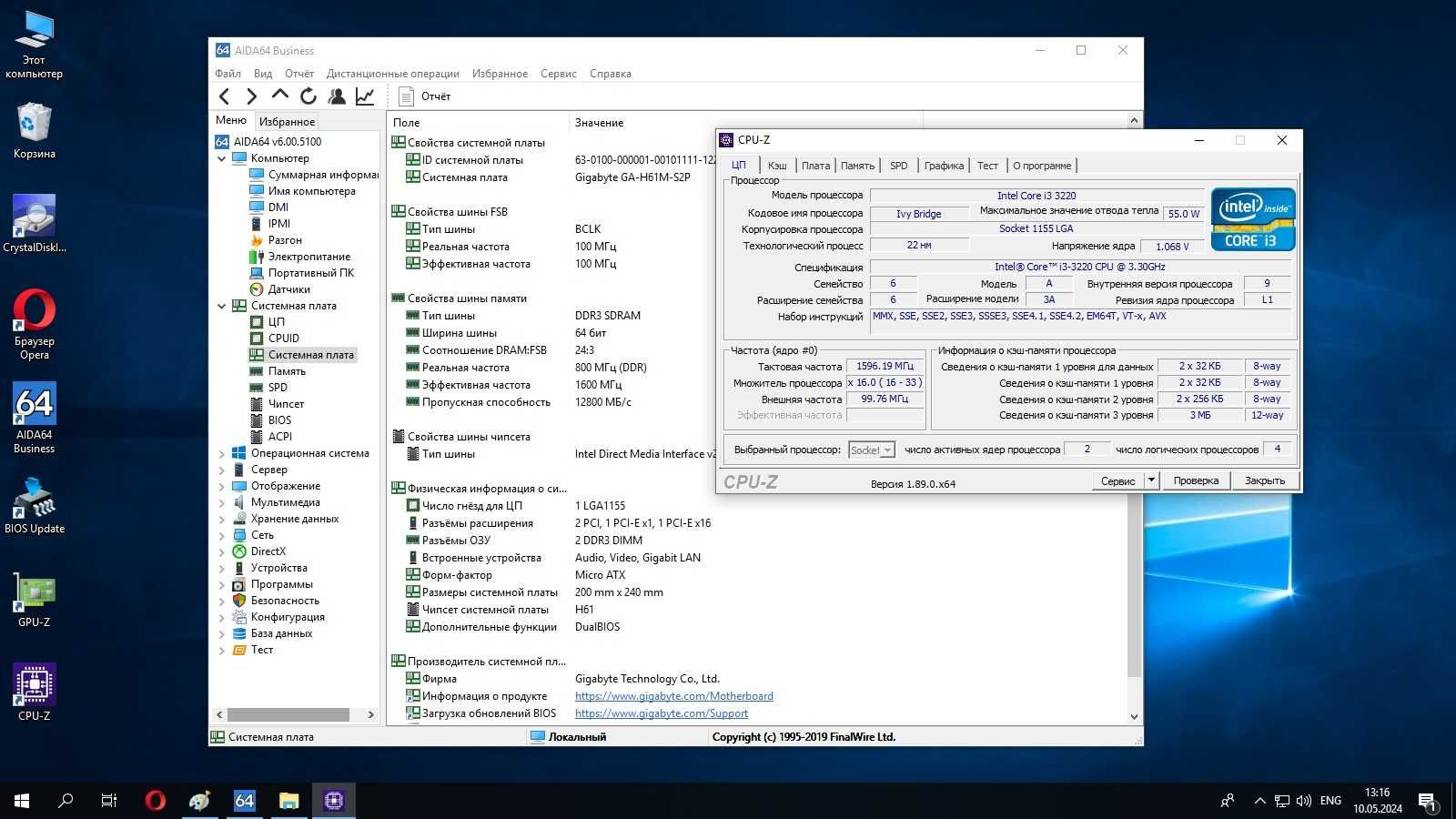Select the Корзина recycle bin icon
Screen dimensions: 1456x819
[x=34, y=130]
